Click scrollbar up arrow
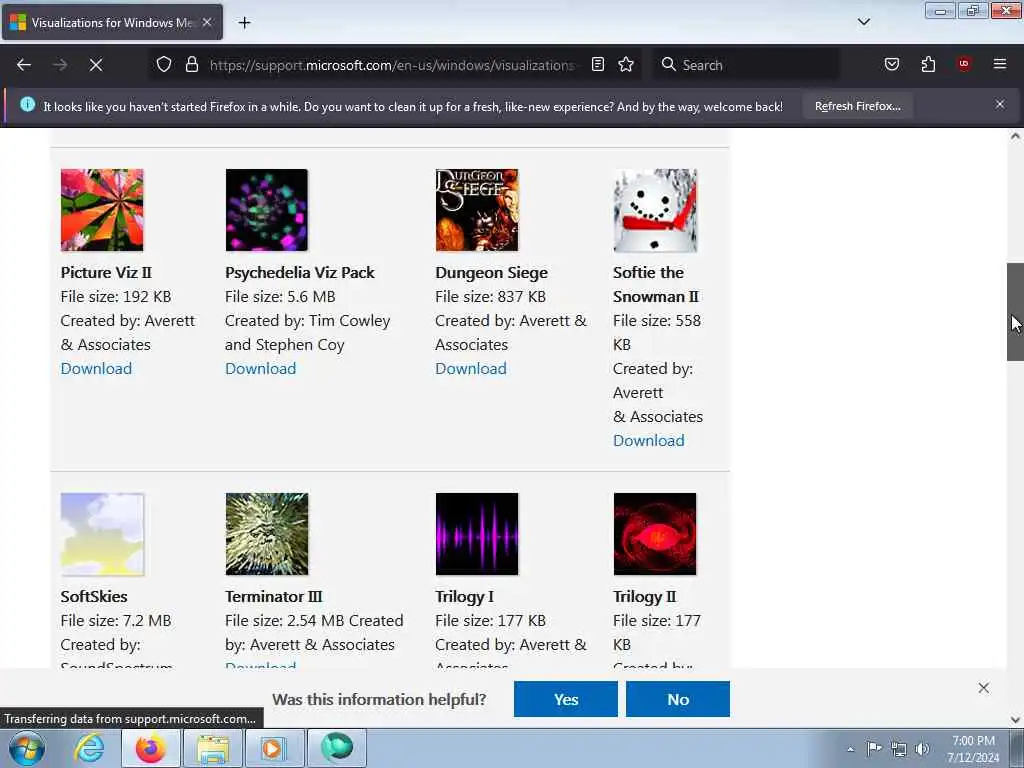Screen dimensions: 1024x768 point(1015,136)
